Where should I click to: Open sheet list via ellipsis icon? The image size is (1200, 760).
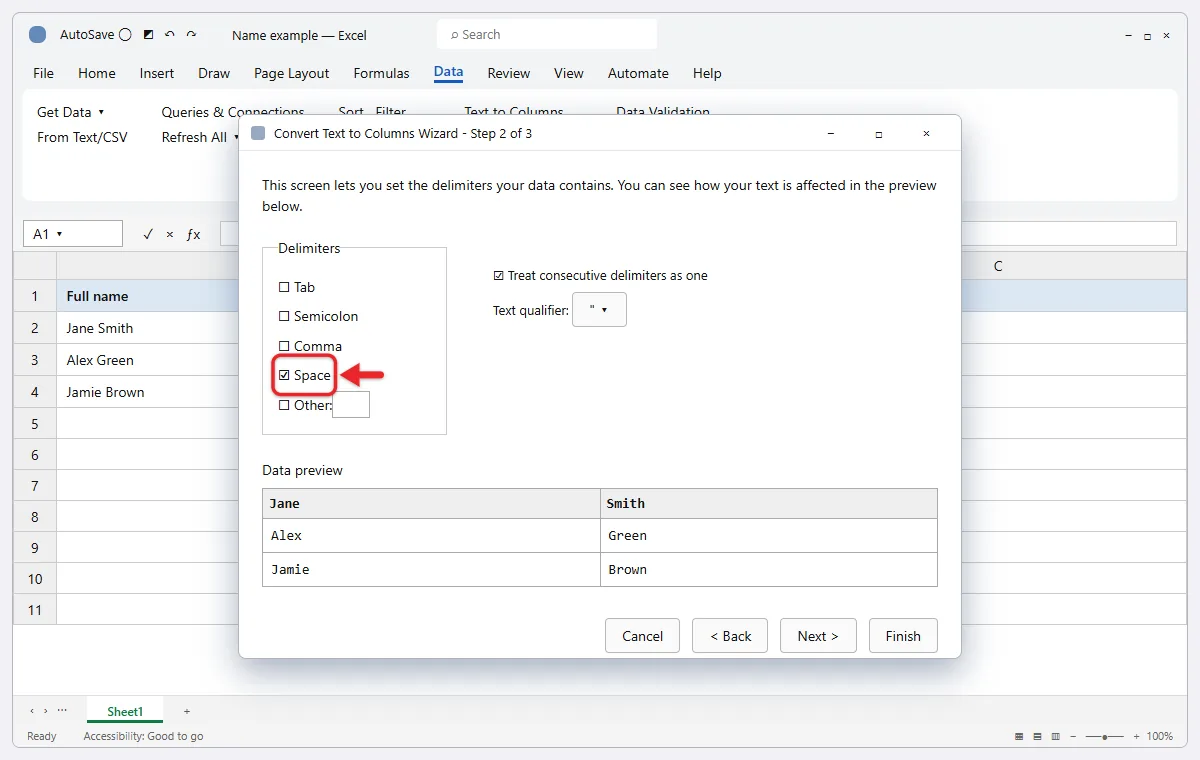click(62, 710)
